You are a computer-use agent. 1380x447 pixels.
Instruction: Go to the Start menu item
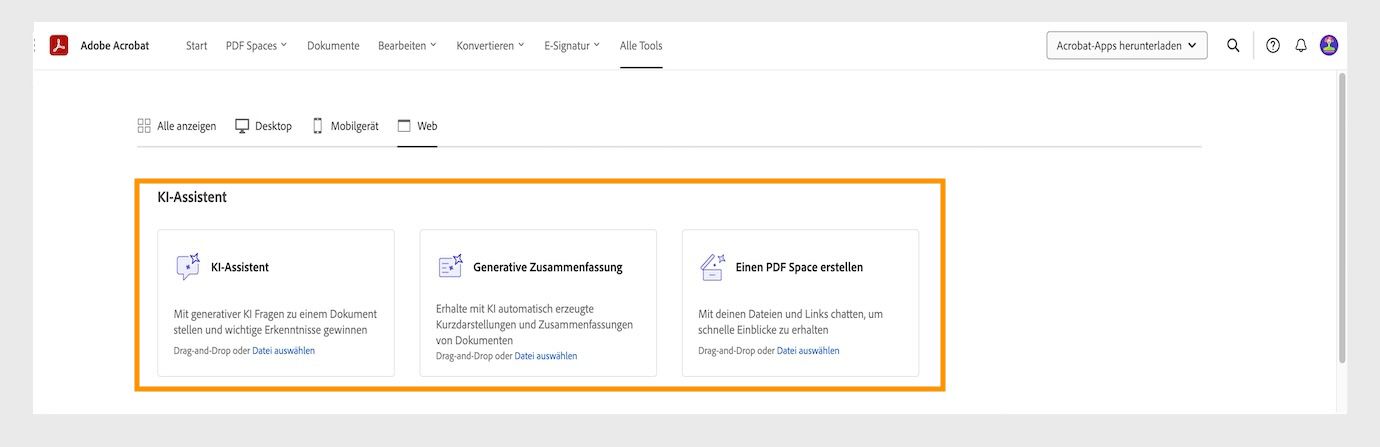197,45
